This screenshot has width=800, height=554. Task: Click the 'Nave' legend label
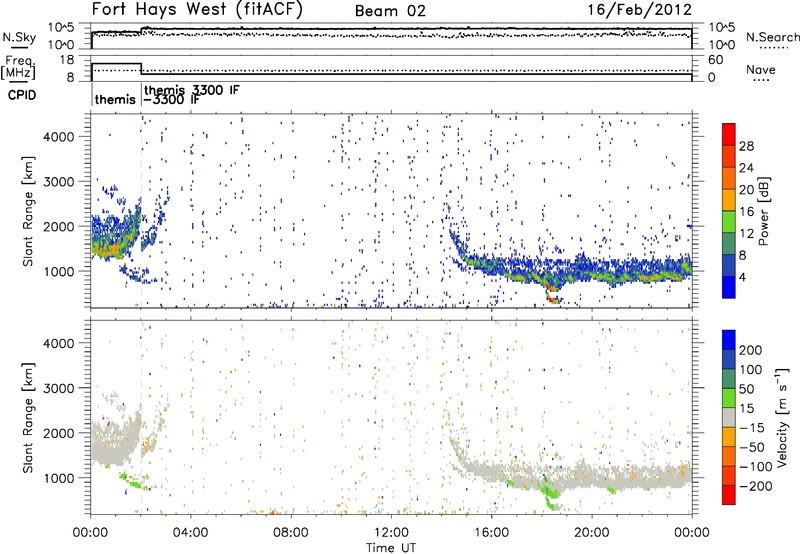pos(761,69)
